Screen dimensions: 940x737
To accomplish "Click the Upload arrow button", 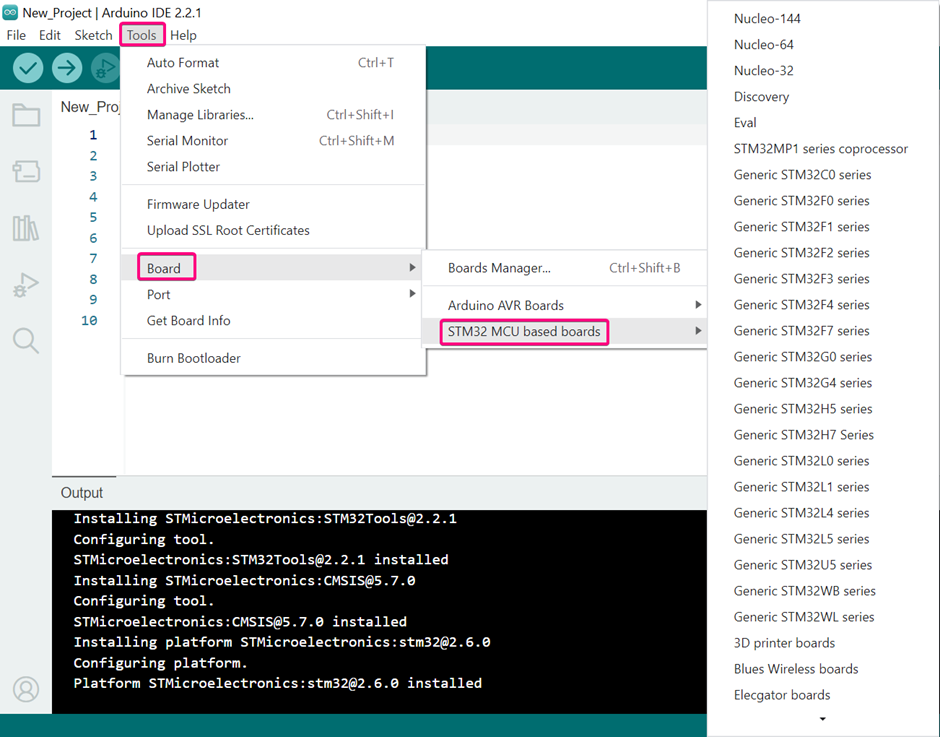I will tap(67, 68).
